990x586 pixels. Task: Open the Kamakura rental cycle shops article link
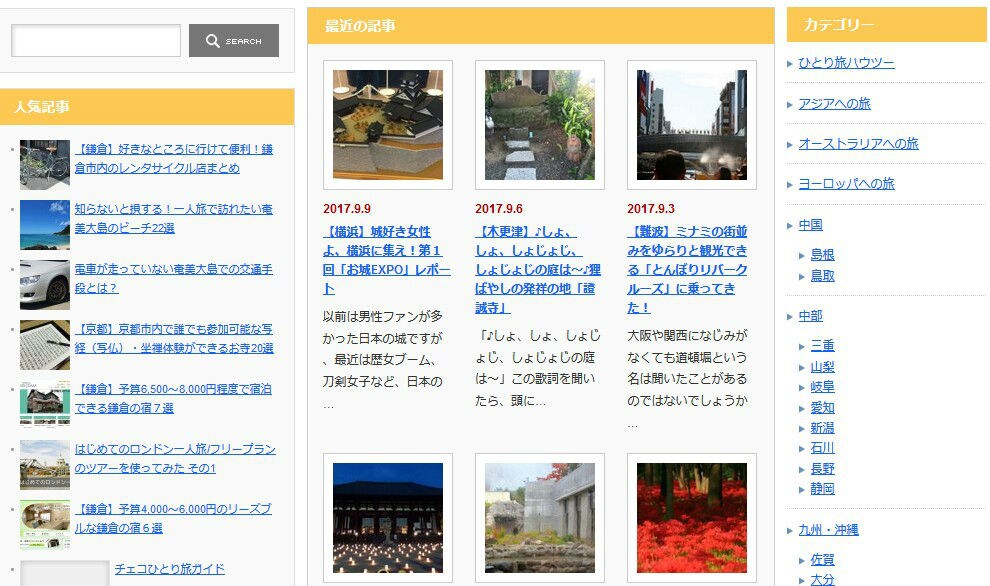174,158
